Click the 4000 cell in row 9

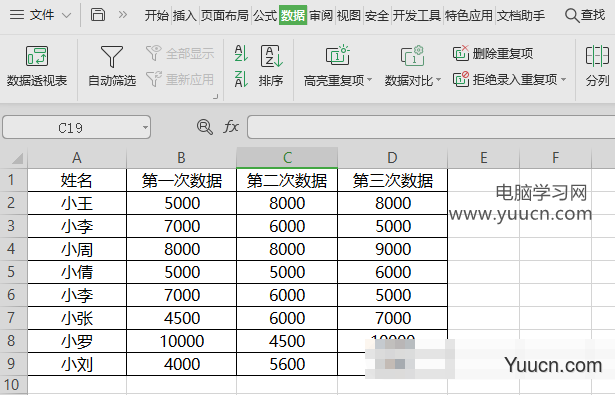click(x=182, y=364)
